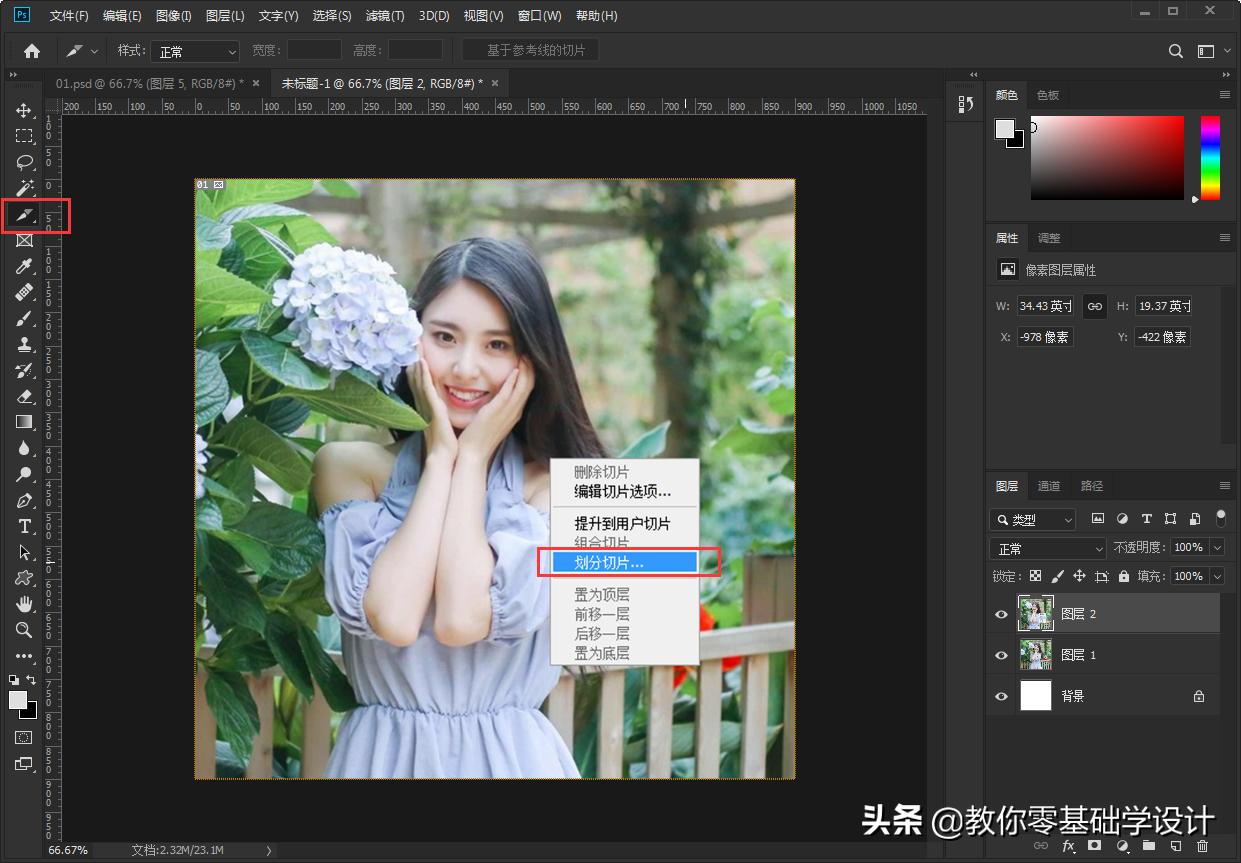Hide the 图层 1 layer
Screen dimensions: 1241x863
[1001, 655]
